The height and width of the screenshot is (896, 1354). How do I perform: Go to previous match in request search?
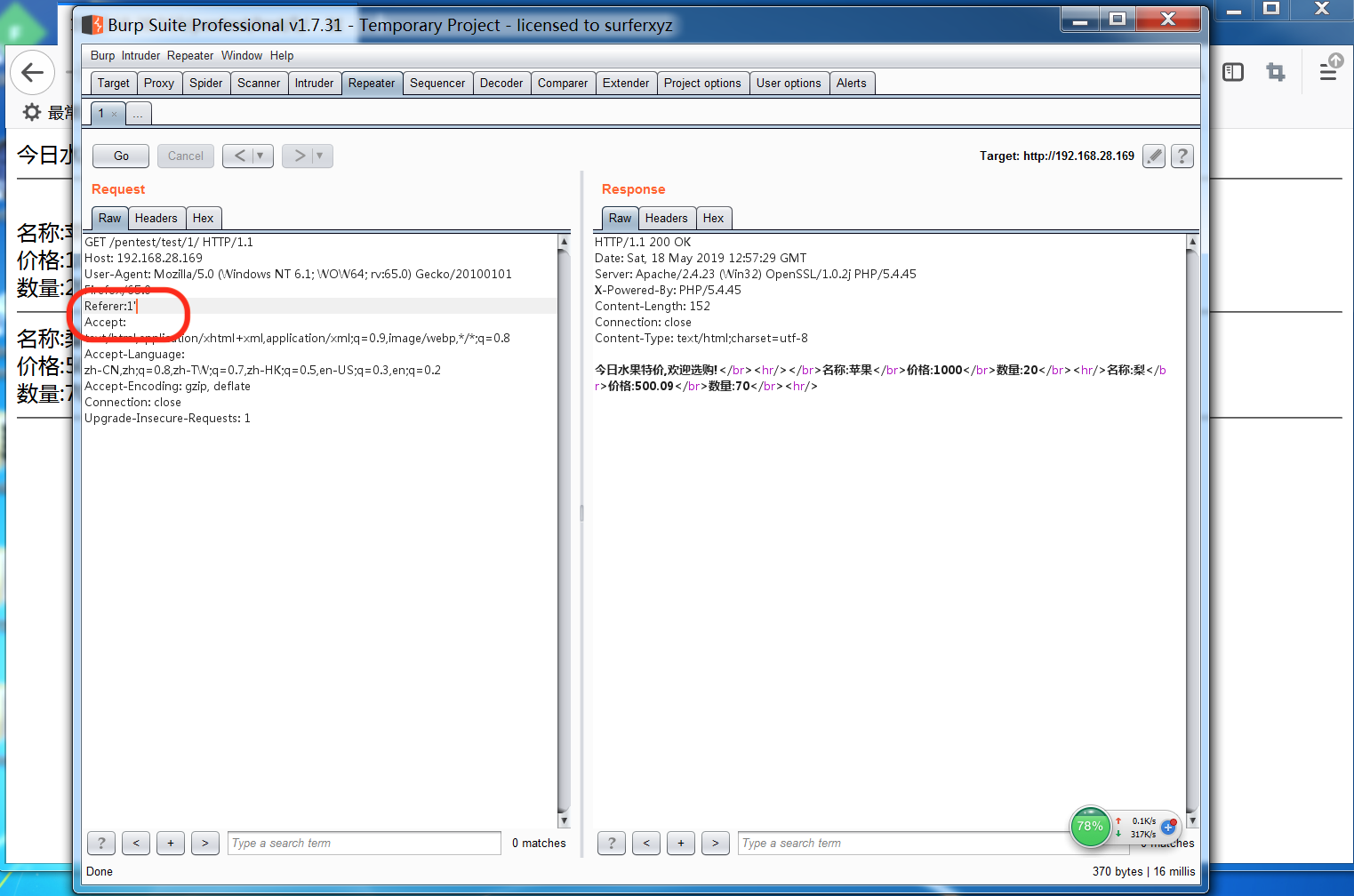[136, 843]
